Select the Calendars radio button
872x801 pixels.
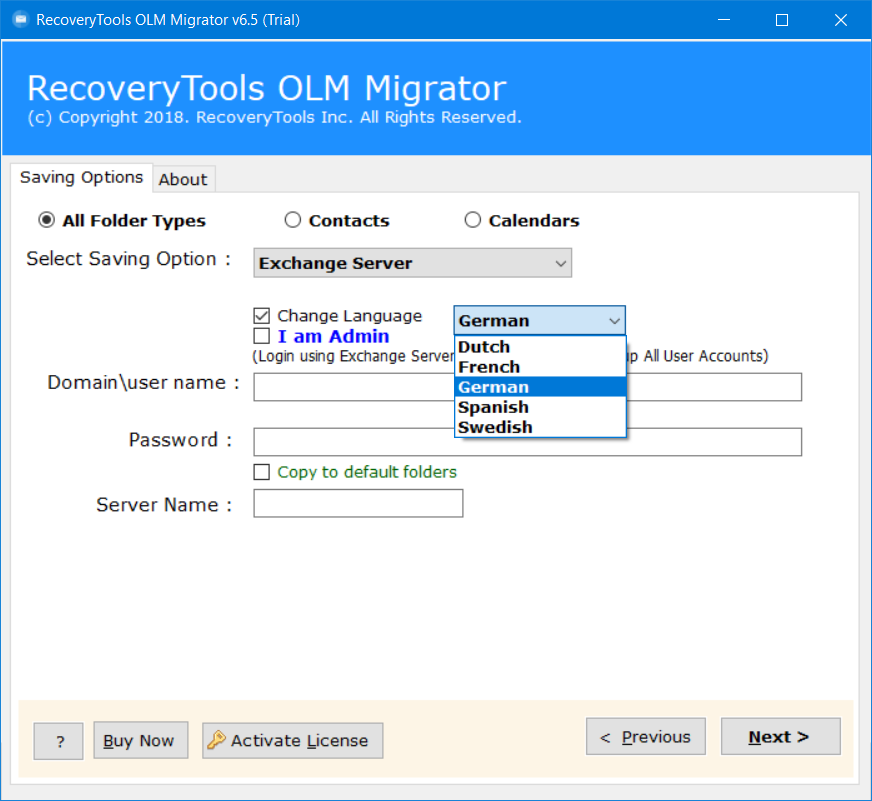[473, 220]
